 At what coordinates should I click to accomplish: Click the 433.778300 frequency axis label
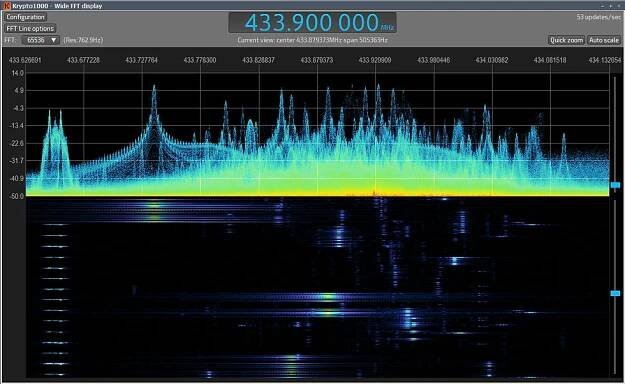point(200,60)
